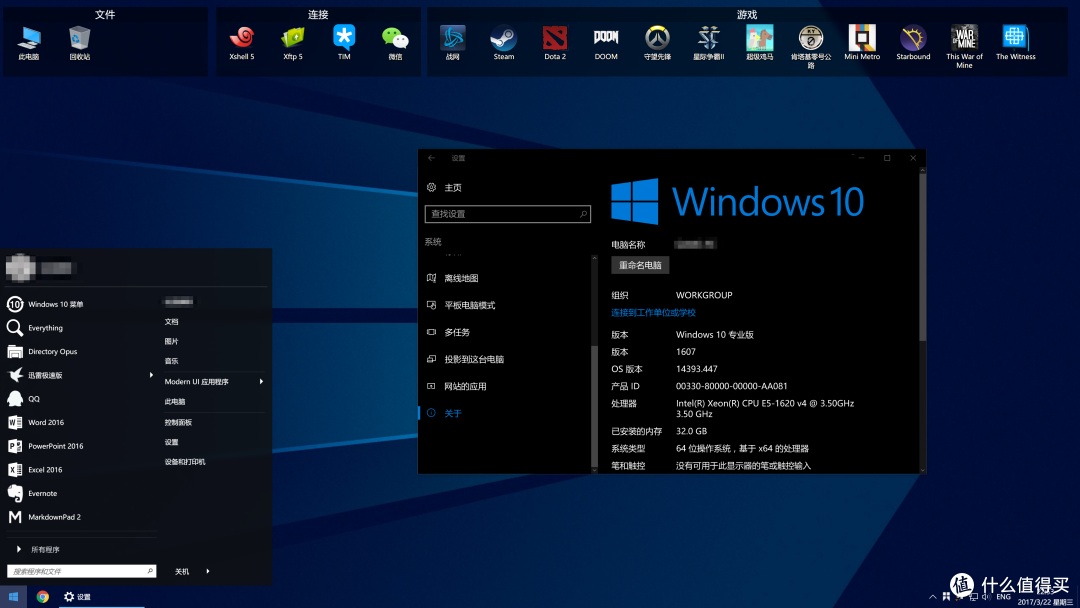The image size is (1080, 608).
Task: Show hidden system tray icons
Action: [933, 597]
